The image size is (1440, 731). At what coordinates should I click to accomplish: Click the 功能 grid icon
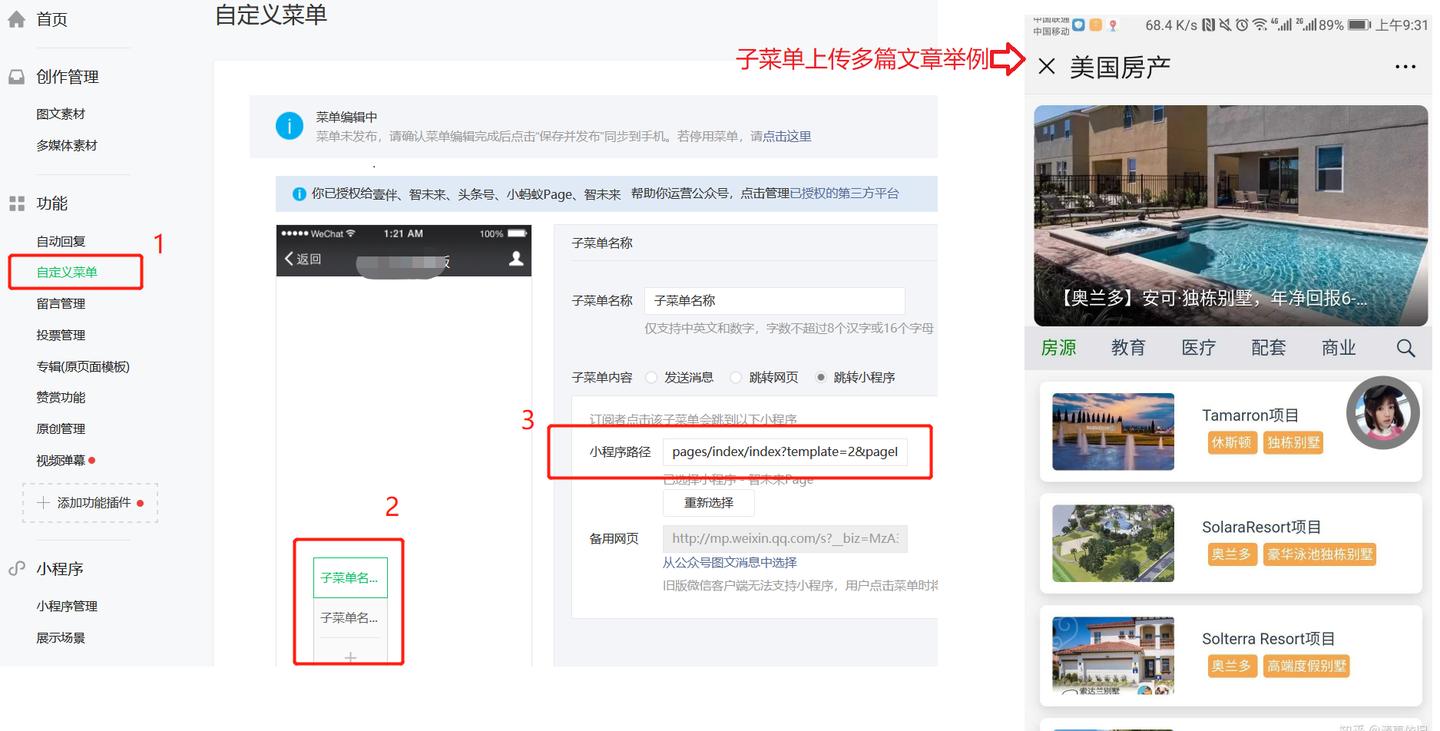pyautogui.click(x=16, y=204)
